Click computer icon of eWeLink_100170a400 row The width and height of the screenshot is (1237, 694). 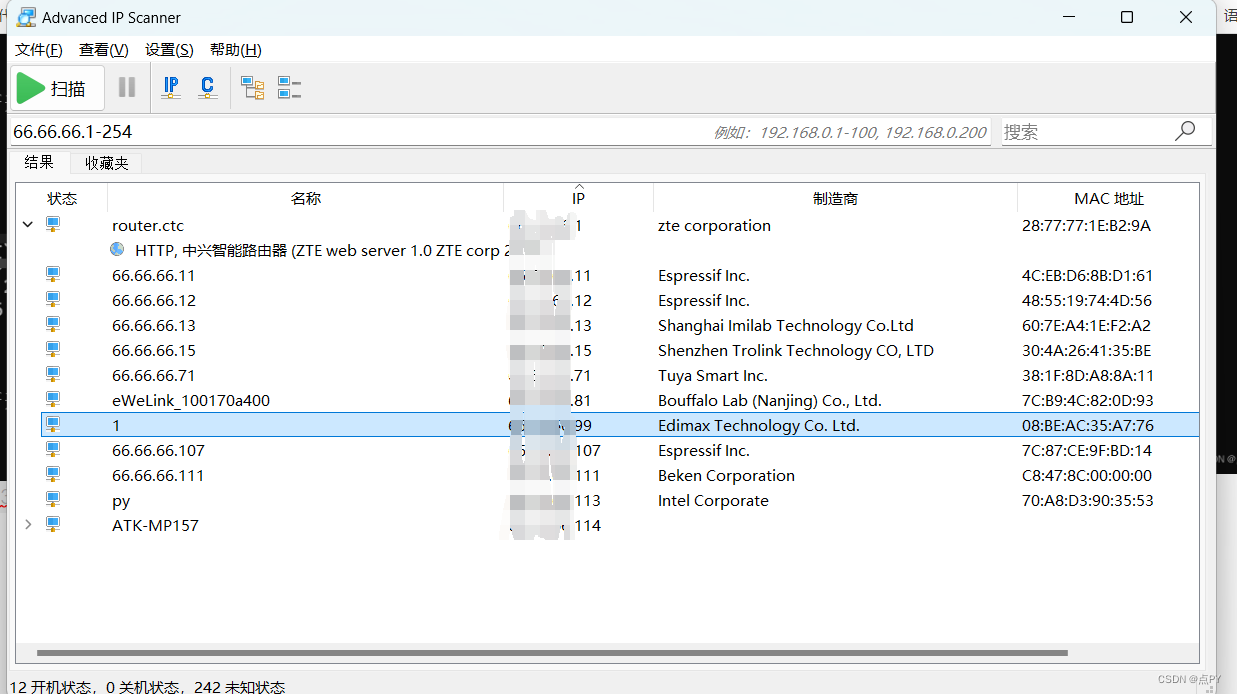pos(53,400)
